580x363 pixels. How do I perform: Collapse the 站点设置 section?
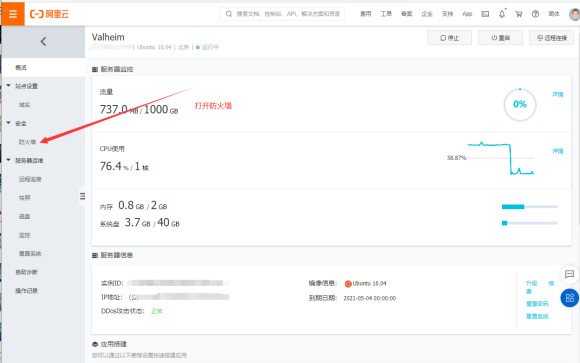(x=9, y=86)
